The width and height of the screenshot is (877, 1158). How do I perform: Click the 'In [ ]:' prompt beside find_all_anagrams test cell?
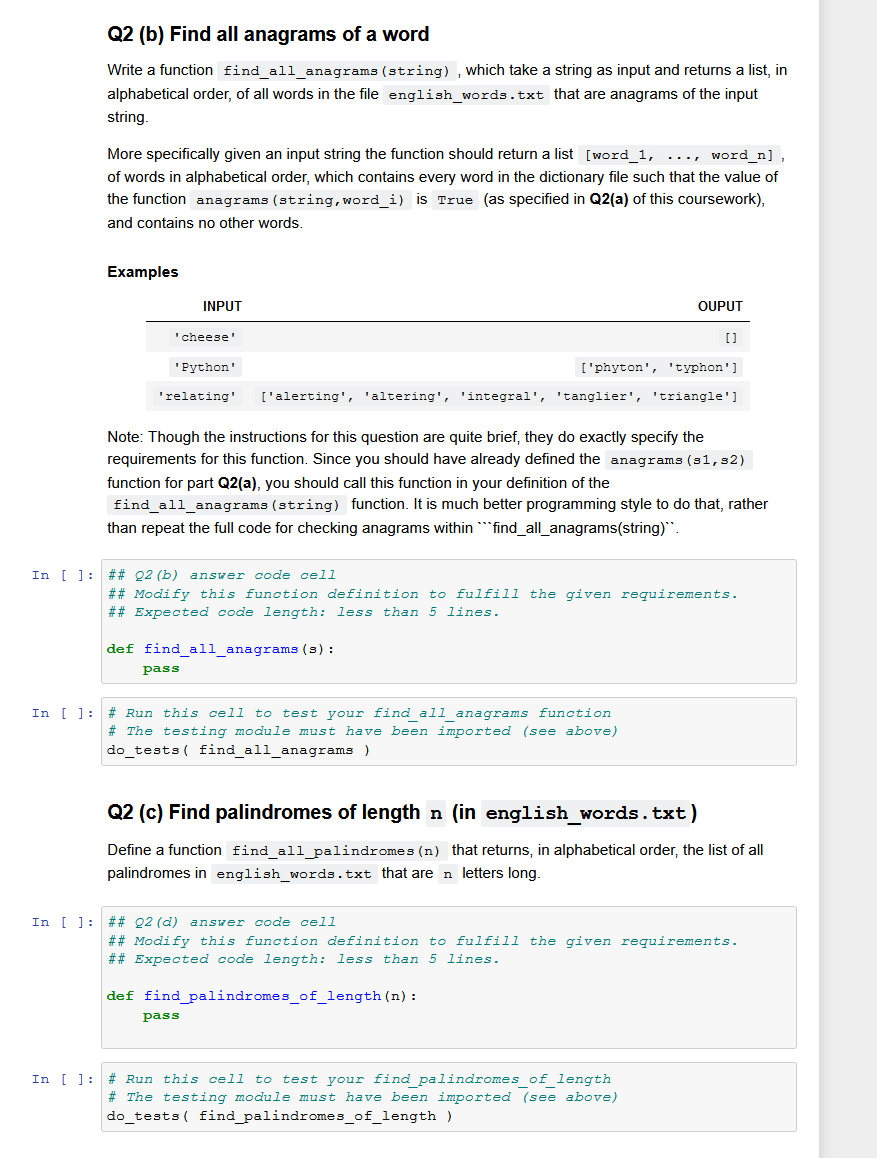coord(63,713)
